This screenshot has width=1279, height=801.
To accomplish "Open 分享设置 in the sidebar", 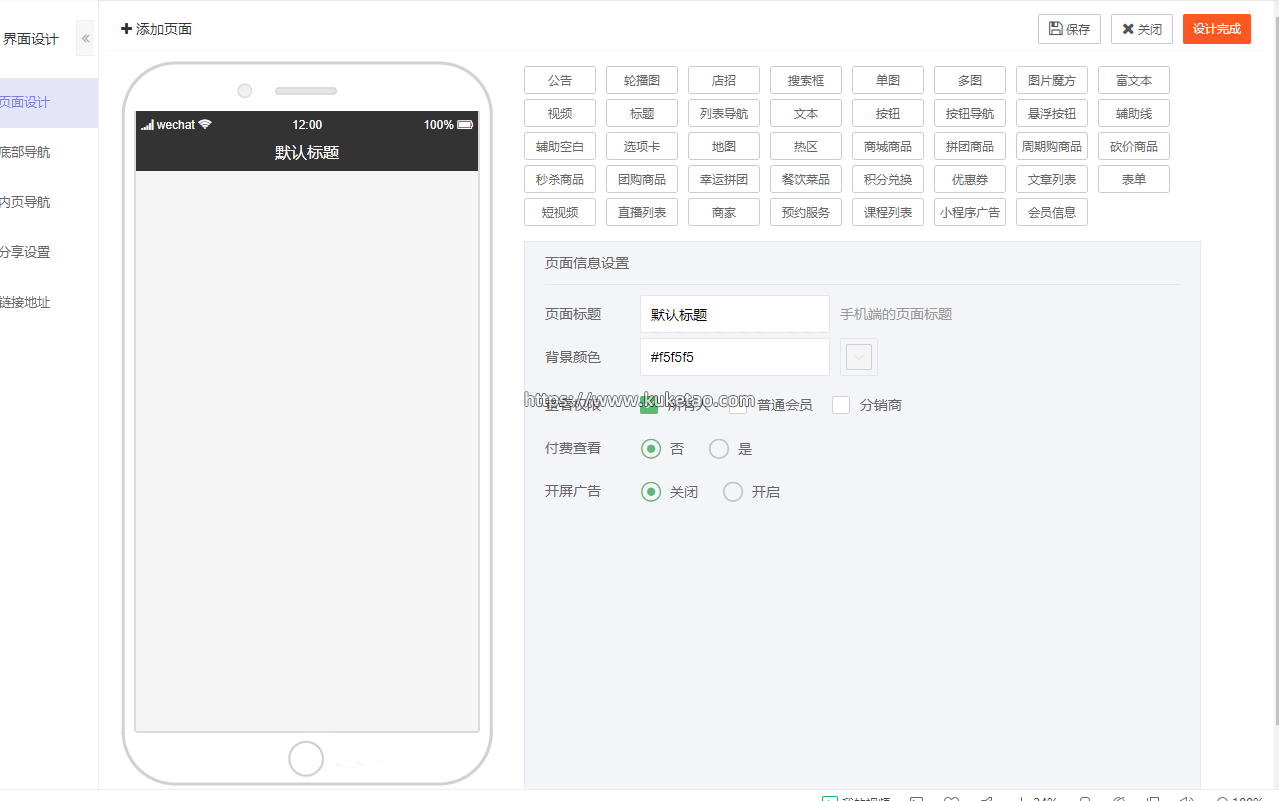I will (49, 252).
